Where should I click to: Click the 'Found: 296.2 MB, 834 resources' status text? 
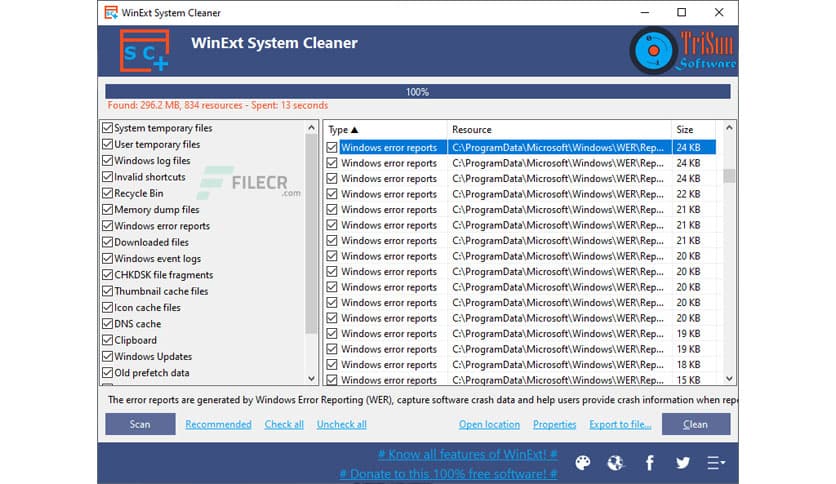pos(175,106)
